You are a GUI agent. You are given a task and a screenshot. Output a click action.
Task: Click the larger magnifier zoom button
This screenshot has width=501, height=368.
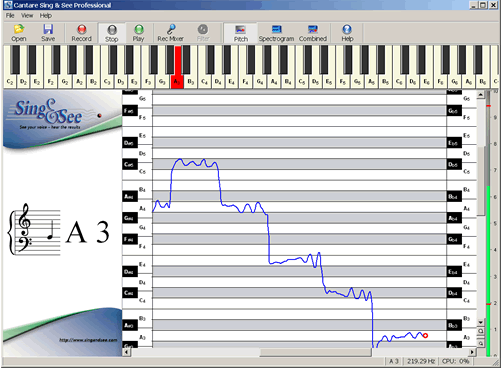pos(481,331)
